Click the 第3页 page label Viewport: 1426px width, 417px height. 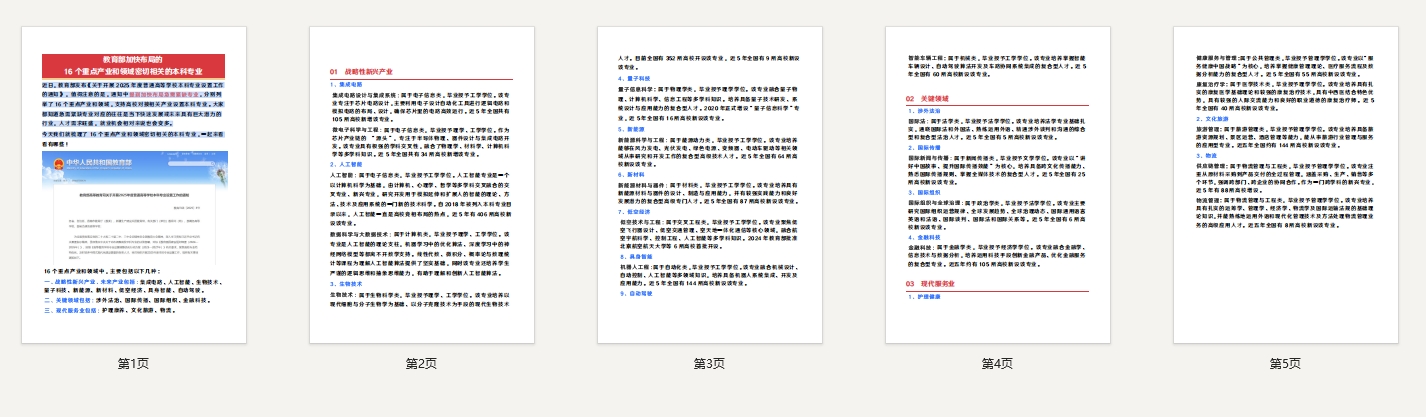[710, 363]
